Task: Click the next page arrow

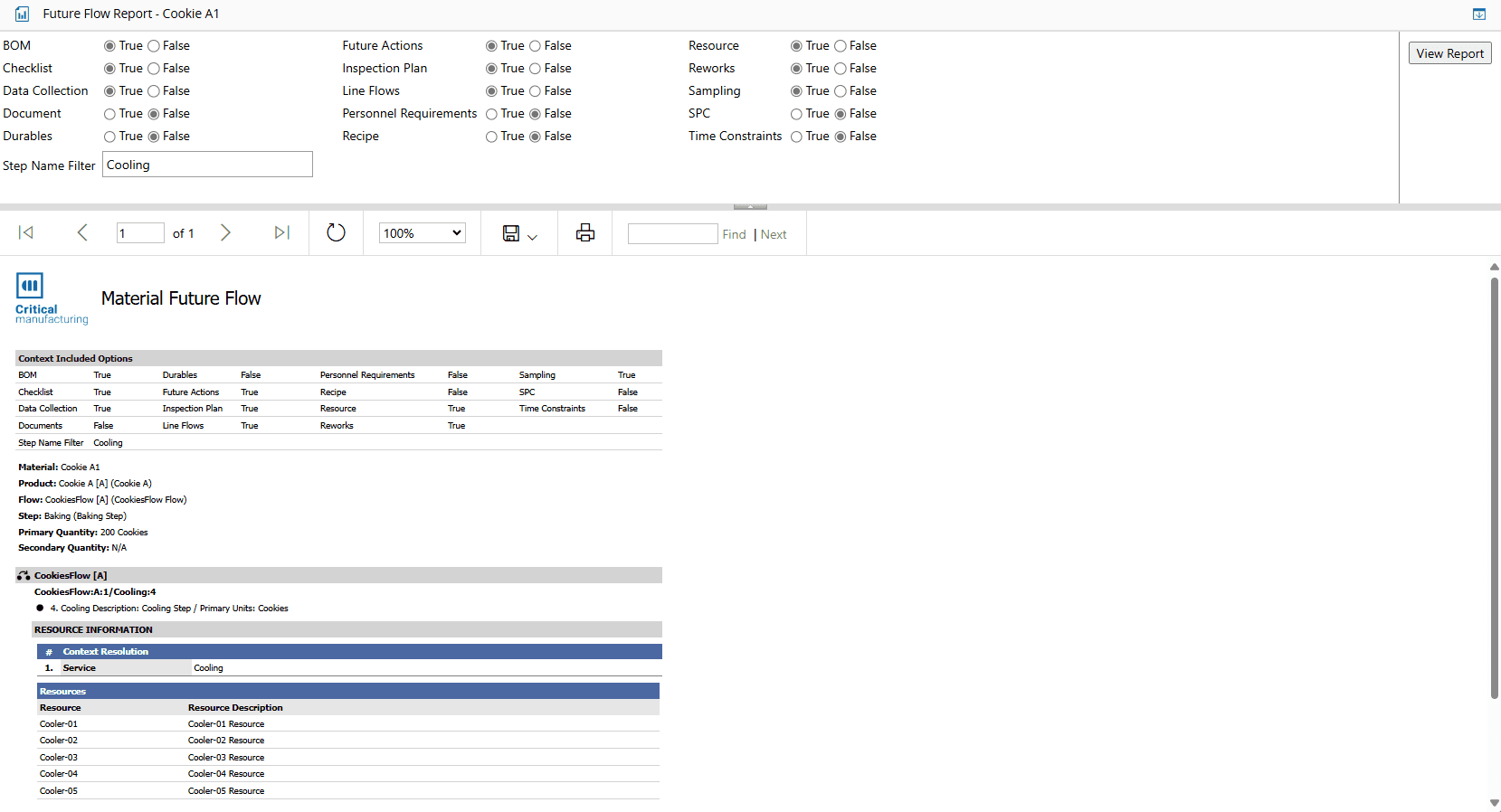Action: click(225, 233)
